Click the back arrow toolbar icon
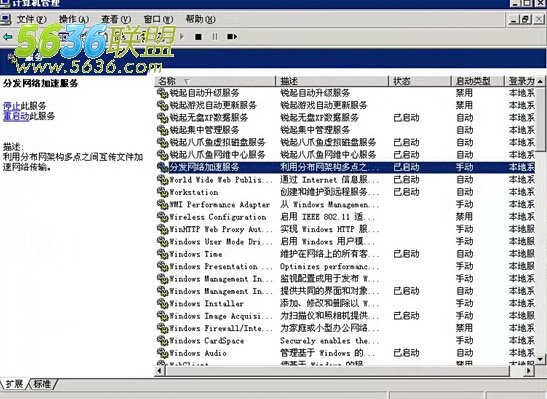This screenshot has height=399, width=547. click(7, 37)
